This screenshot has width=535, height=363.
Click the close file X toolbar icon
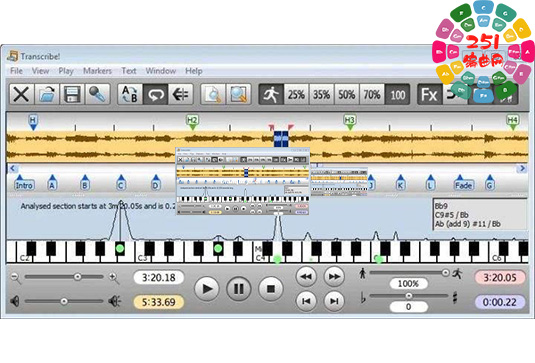coord(21,94)
